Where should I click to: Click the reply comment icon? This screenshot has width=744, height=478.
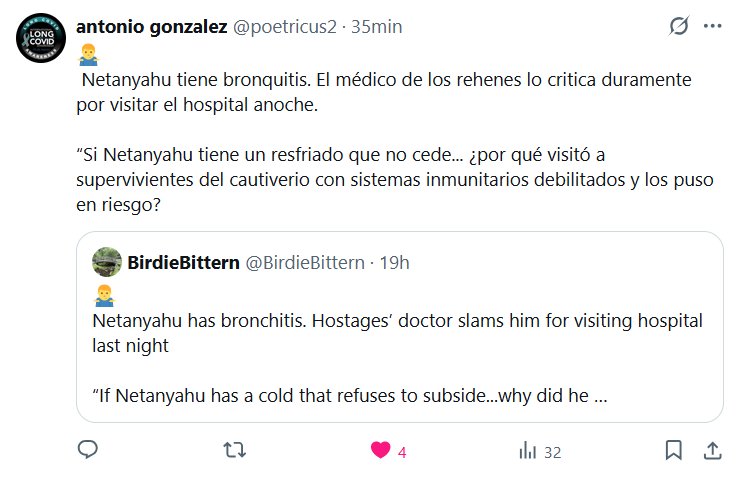88,450
